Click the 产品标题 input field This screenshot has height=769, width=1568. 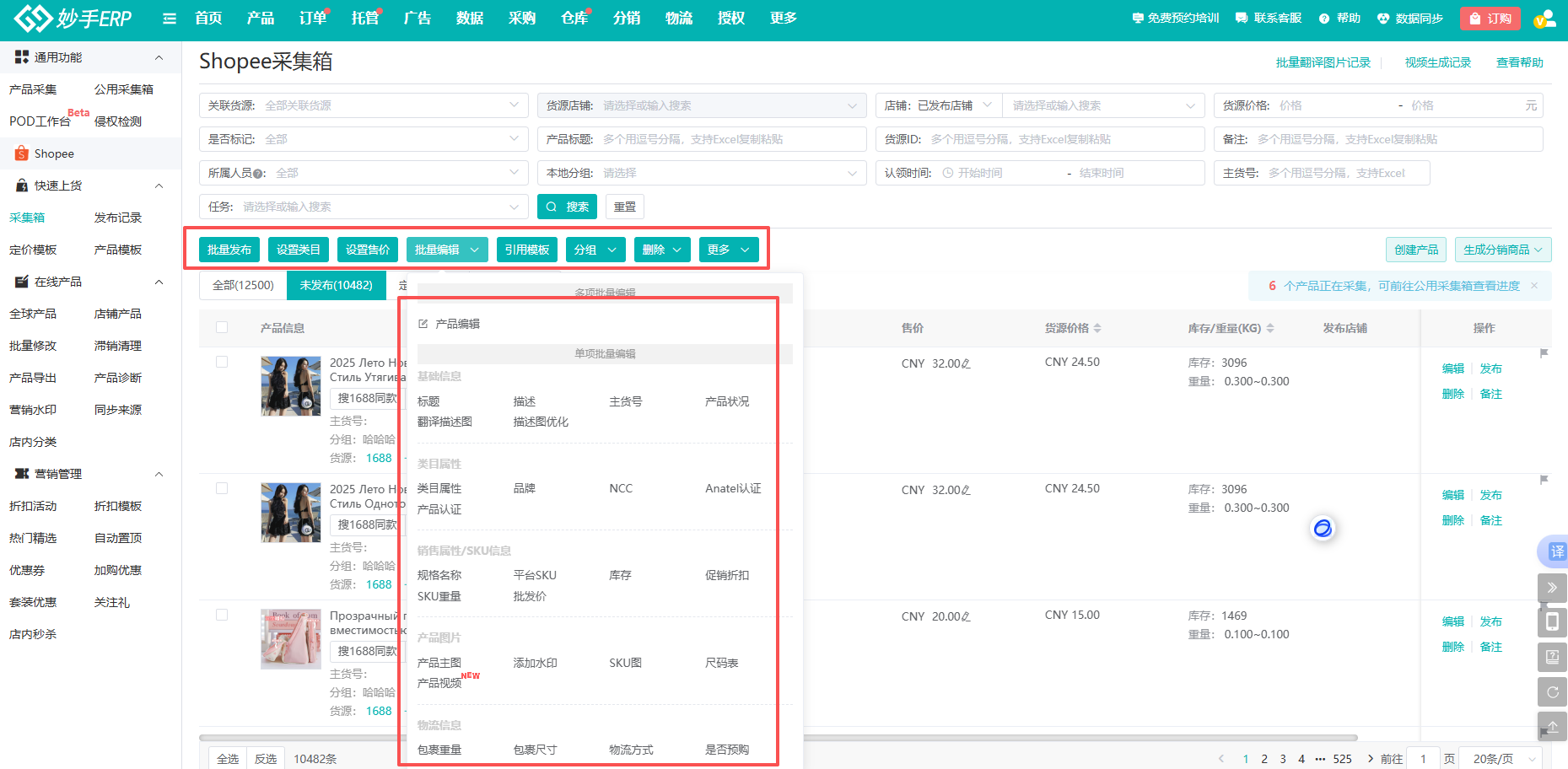tap(730, 139)
